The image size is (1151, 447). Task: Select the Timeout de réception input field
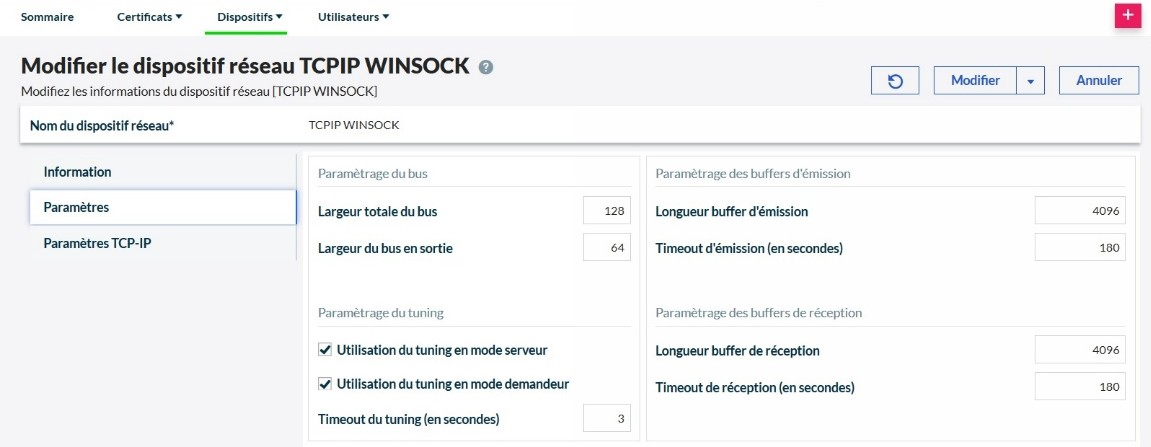1080,387
